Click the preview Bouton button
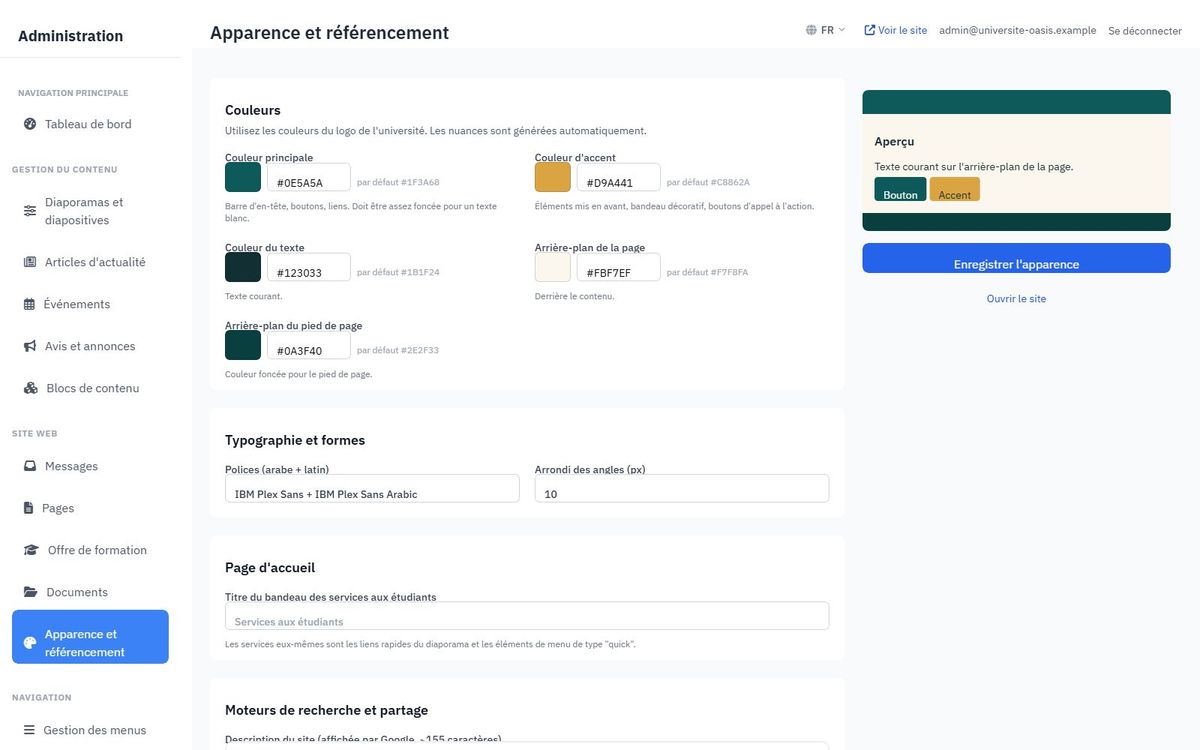 pyautogui.click(x=900, y=189)
